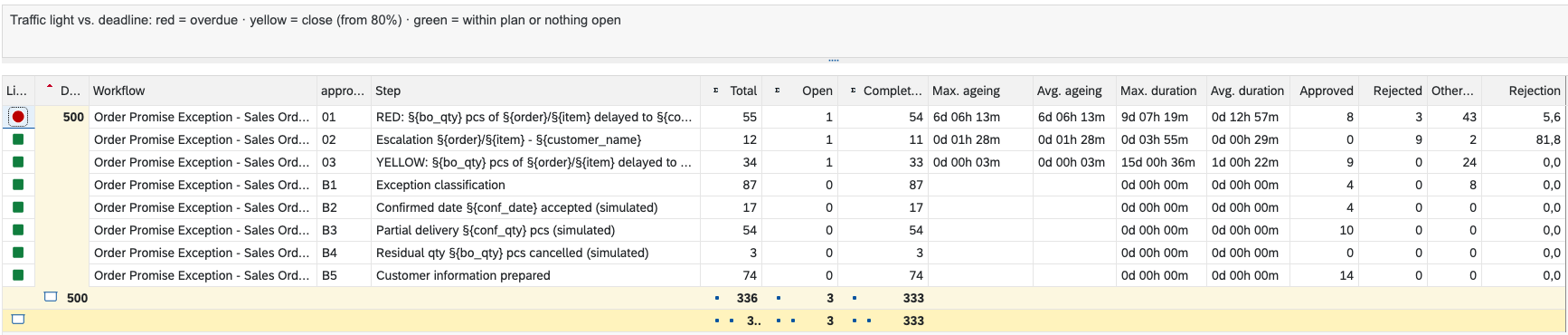Image resolution: width=1568 pixels, height=335 pixels.
Task: Click the green light icon in step 02 row
Action: click(x=18, y=139)
